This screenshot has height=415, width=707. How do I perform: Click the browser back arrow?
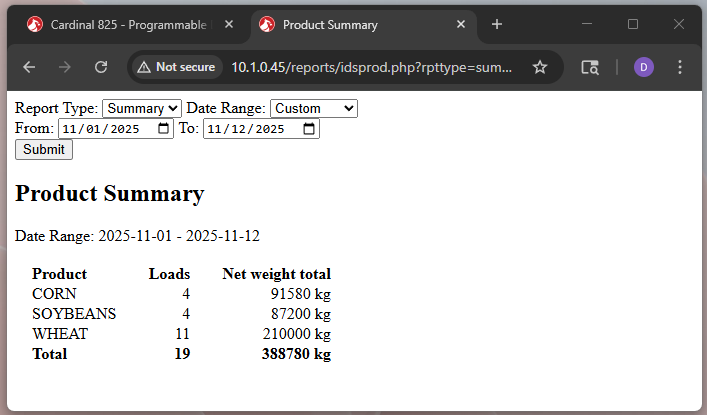(x=29, y=67)
